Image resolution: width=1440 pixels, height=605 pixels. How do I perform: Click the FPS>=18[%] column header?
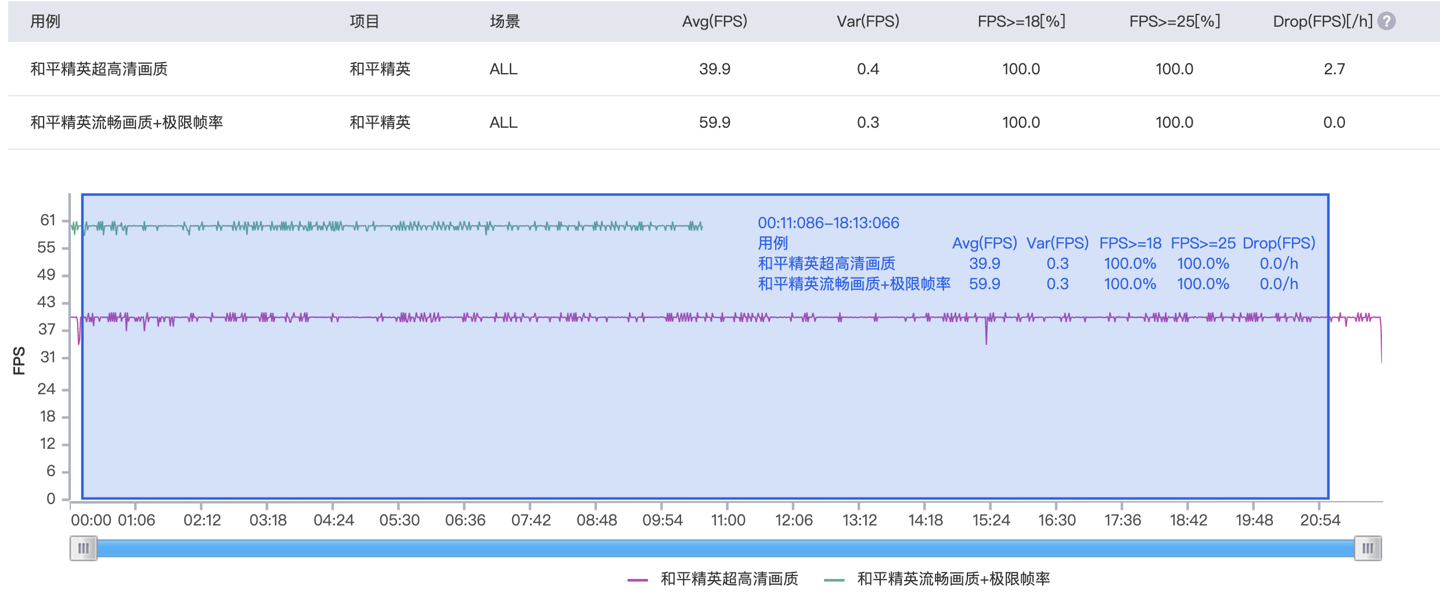pos(1021,21)
